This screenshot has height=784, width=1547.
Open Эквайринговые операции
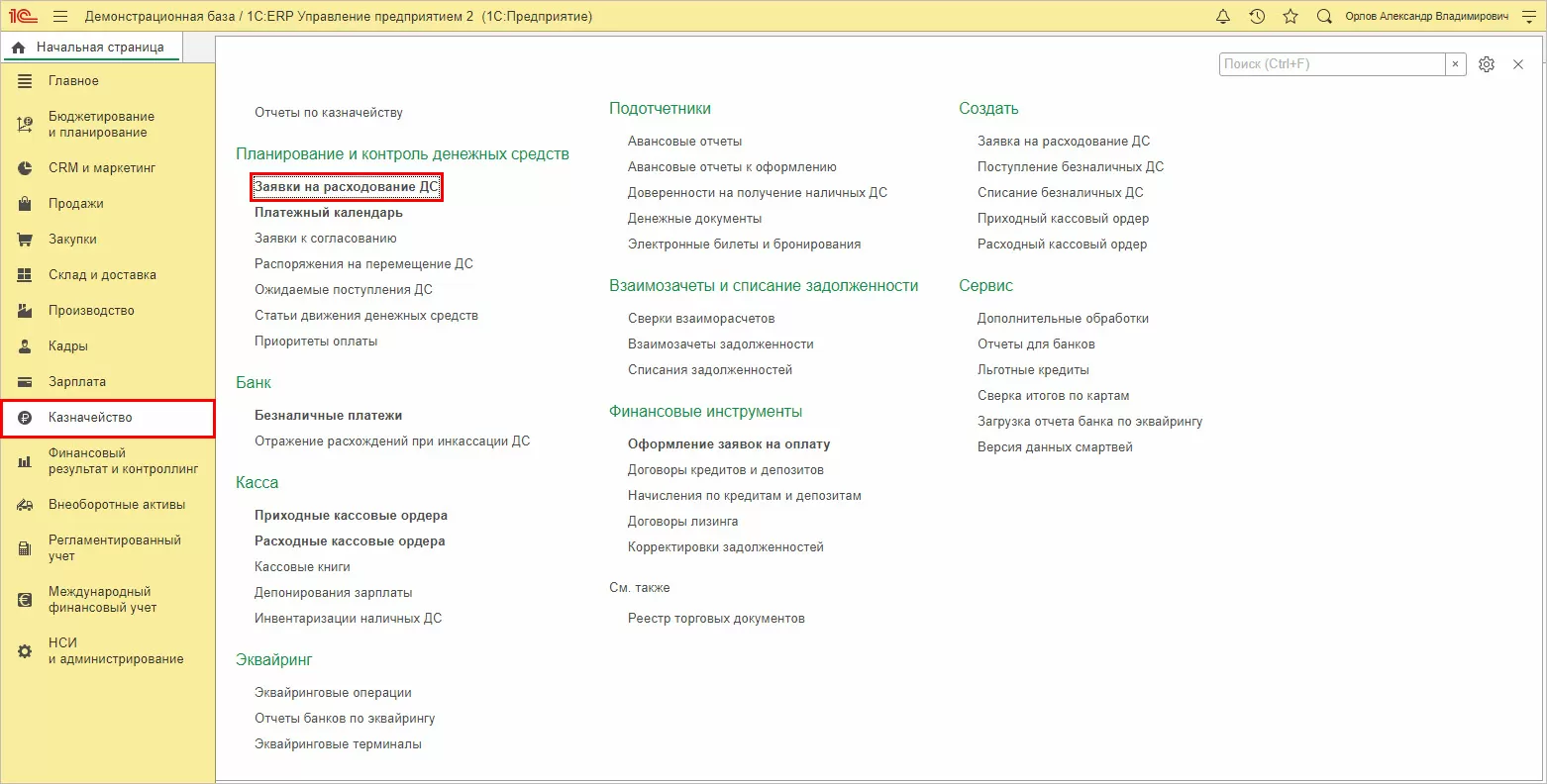pos(333,693)
